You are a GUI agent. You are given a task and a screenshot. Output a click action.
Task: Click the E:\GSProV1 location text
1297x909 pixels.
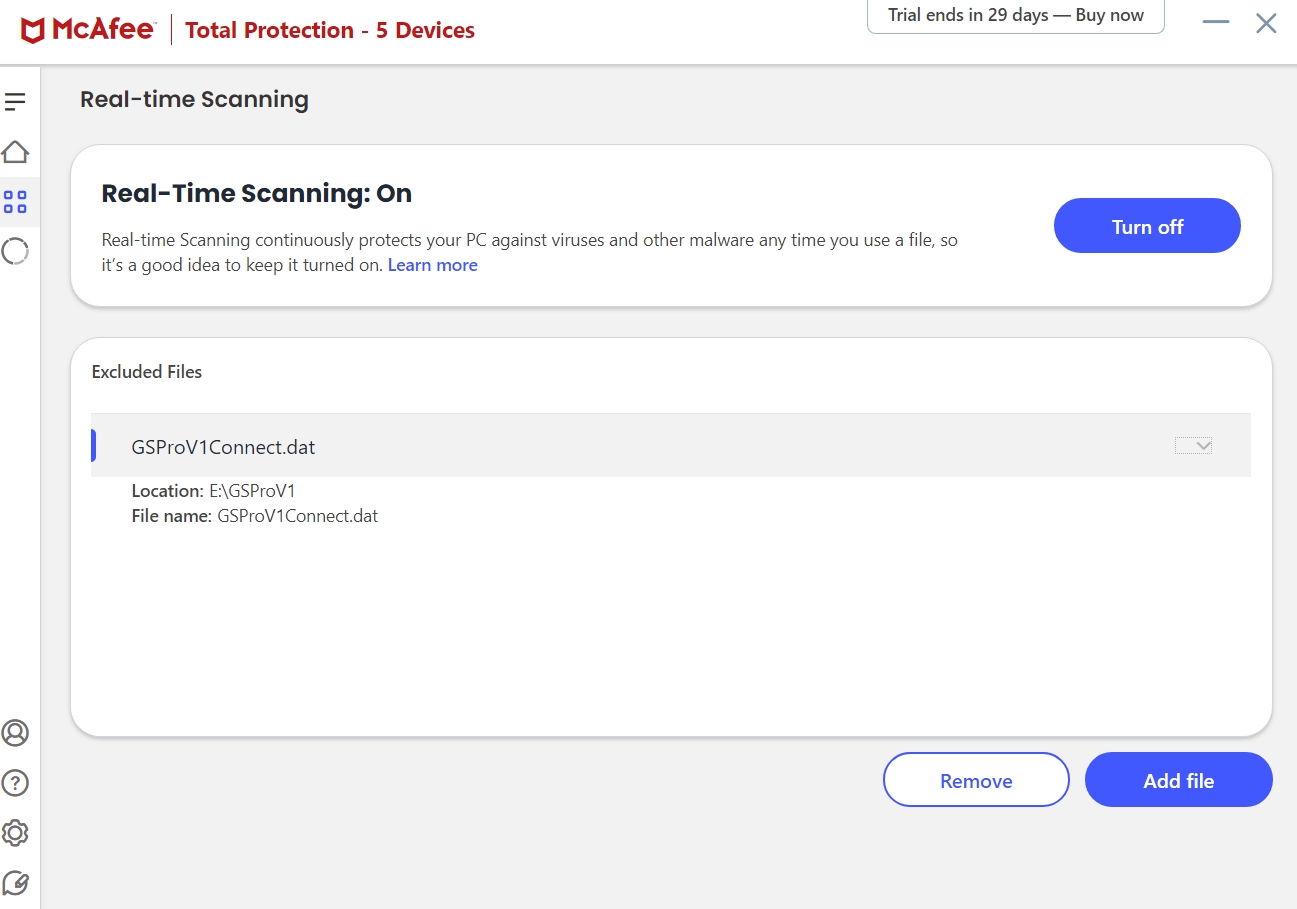click(252, 491)
